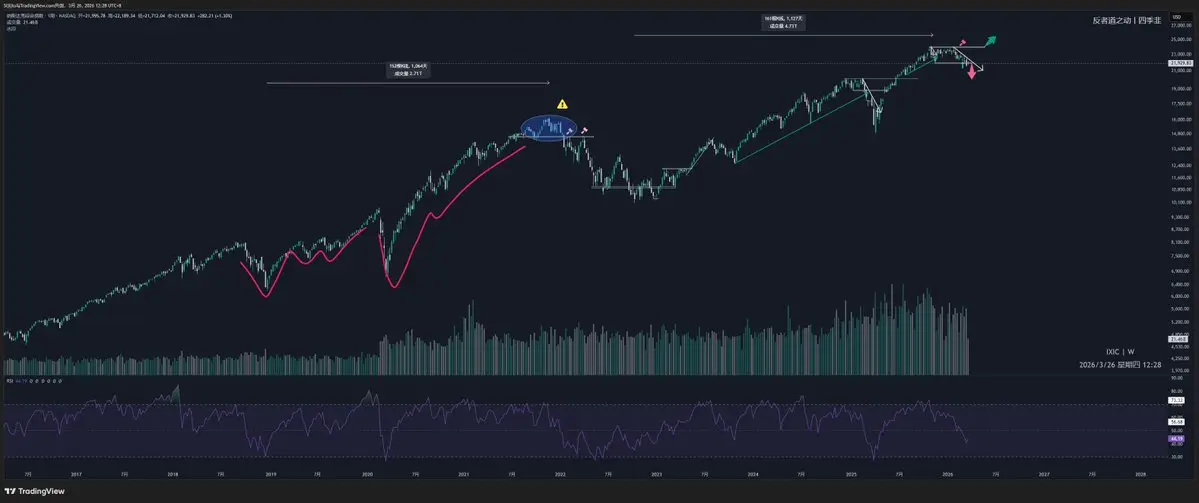The width and height of the screenshot is (1199, 503).
Task: Click the 2019 label on the time axis
Action: (271, 475)
